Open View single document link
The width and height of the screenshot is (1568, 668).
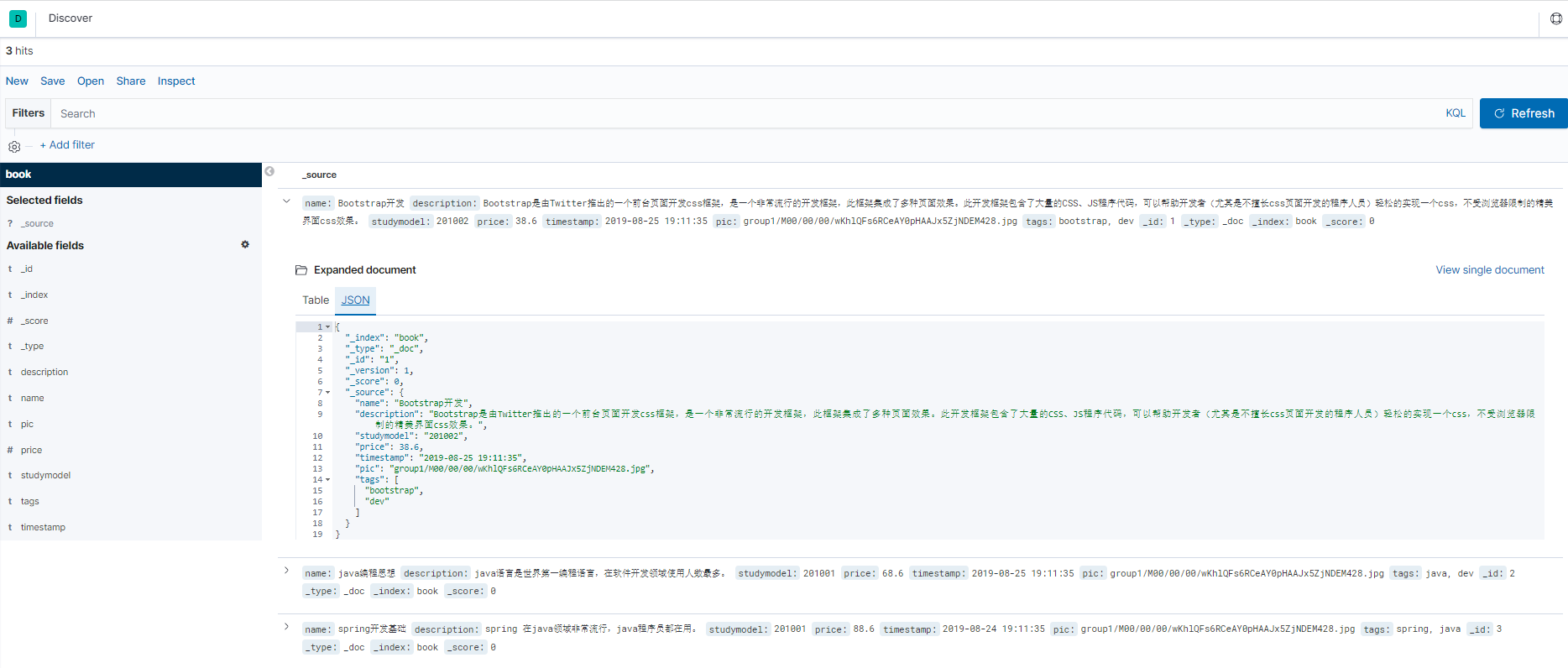(1490, 270)
